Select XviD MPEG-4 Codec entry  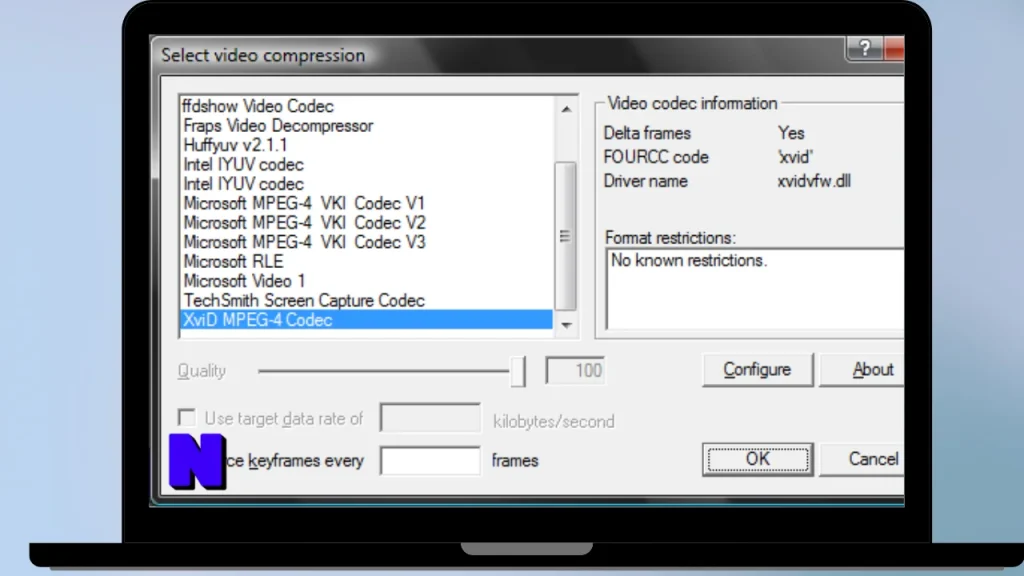[366, 320]
